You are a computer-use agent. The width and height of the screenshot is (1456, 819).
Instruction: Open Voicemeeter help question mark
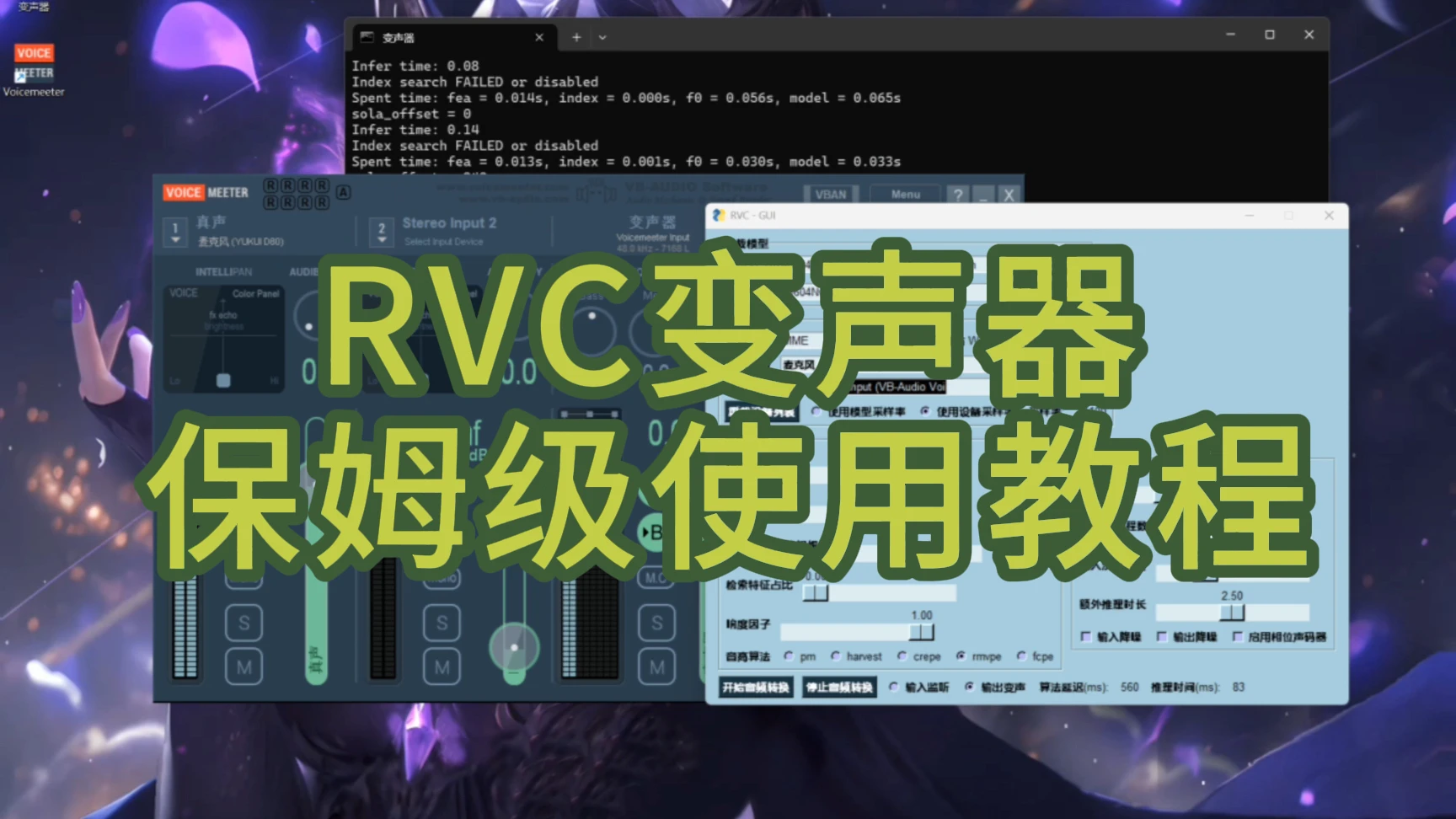(958, 194)
